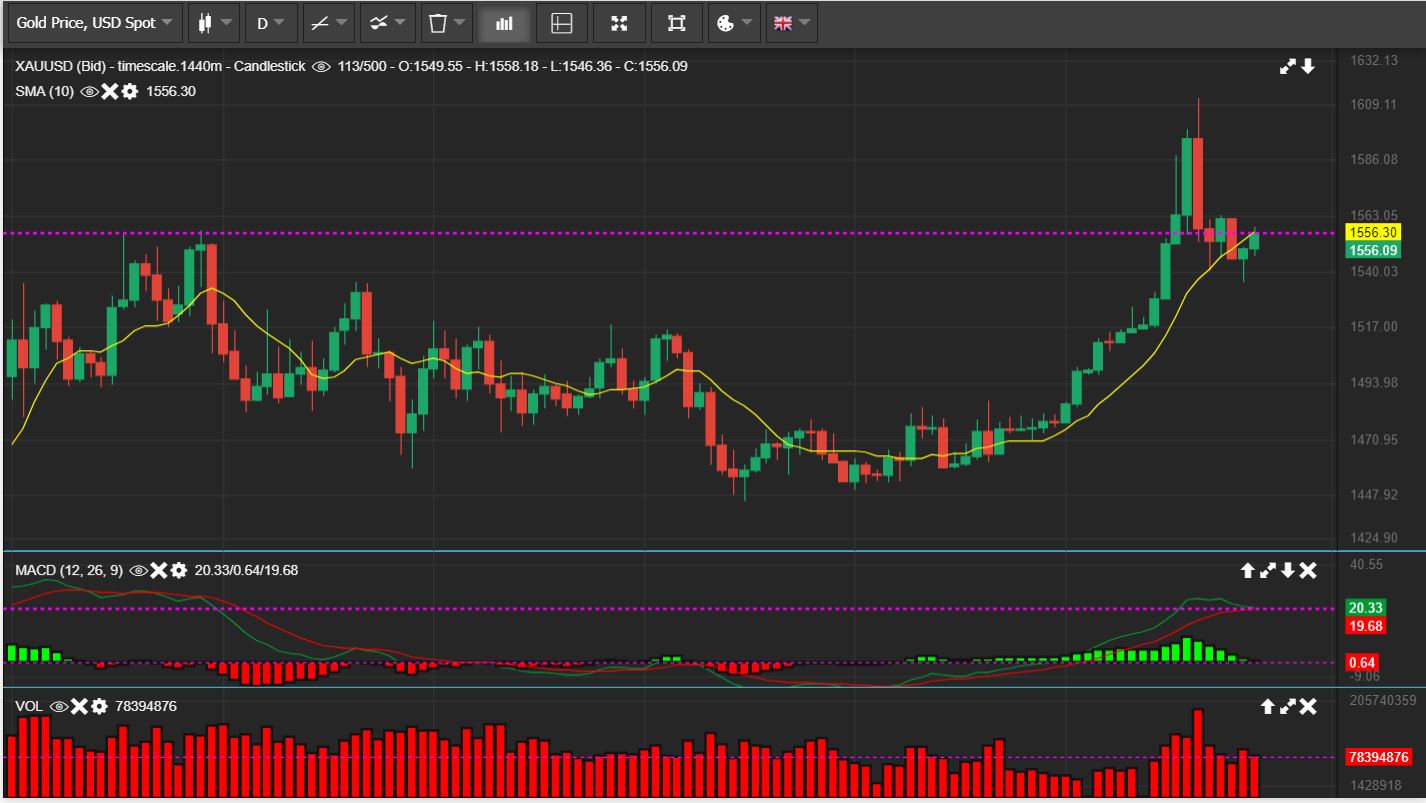Click the trash can delete icon

[444, 22]
